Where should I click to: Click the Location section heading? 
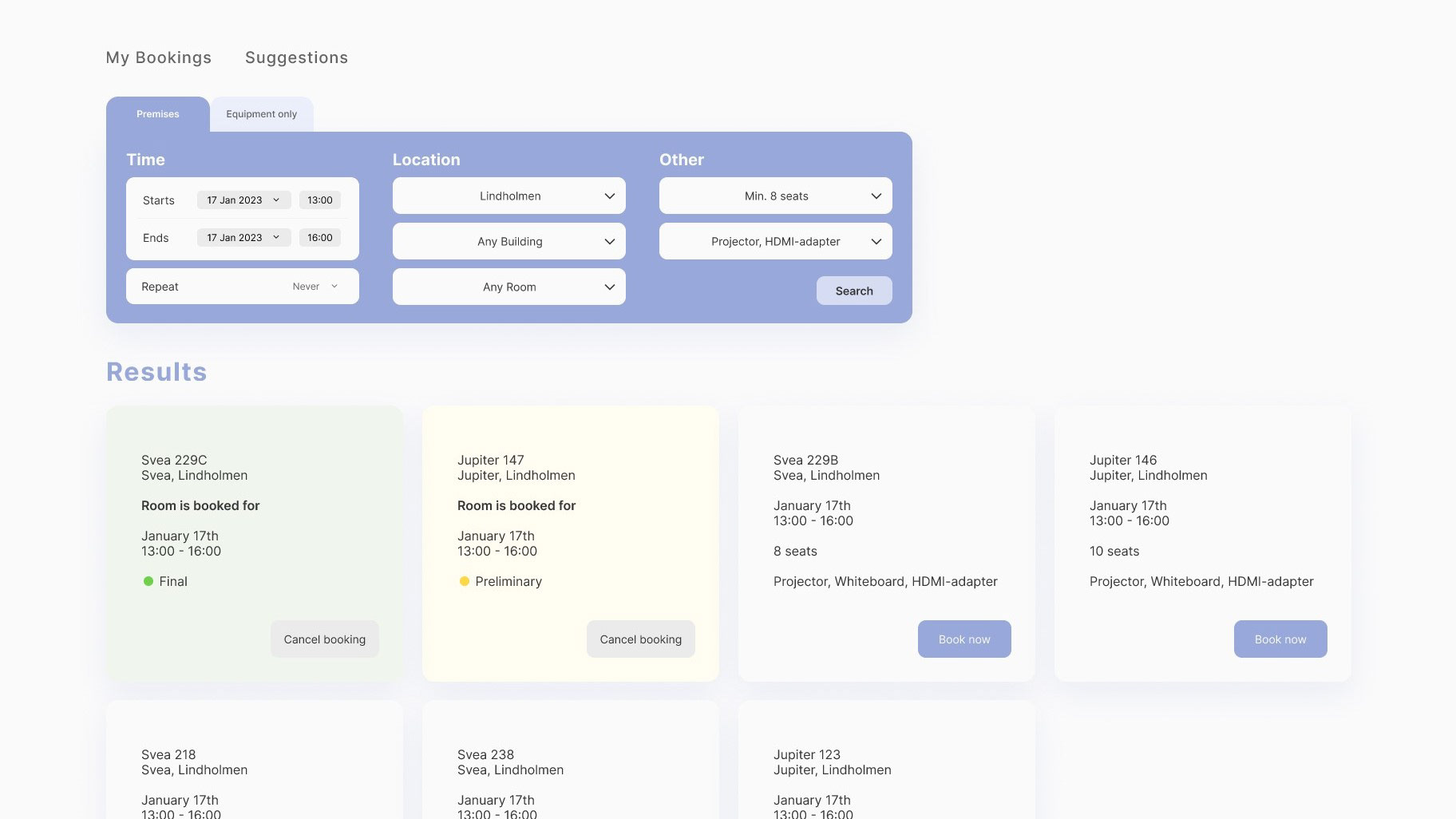point(426,160)
